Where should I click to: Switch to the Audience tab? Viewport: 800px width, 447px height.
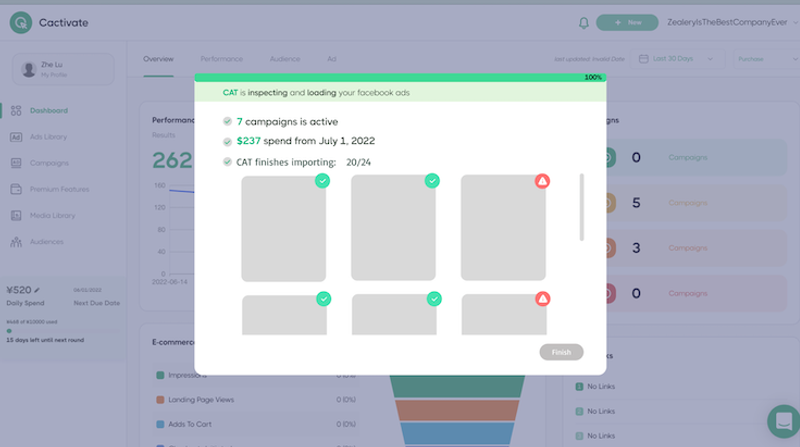pyautogui.click(x=285, y=59)
